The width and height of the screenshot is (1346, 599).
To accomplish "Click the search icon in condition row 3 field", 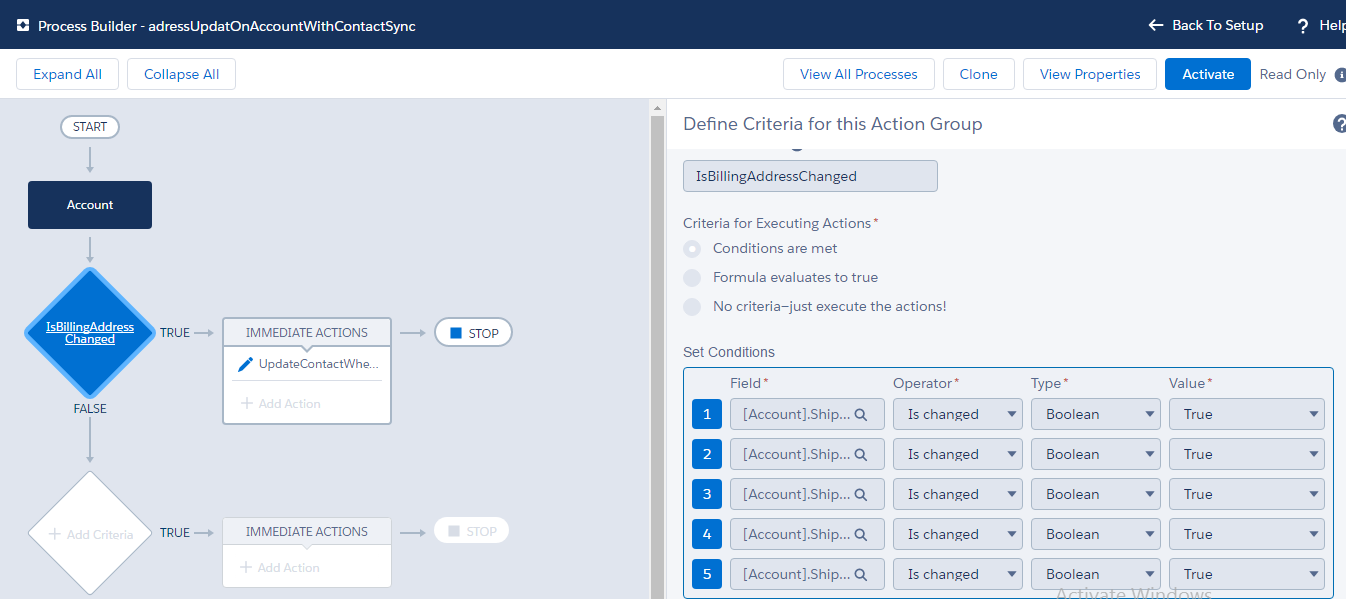I will tap(861, 494).
